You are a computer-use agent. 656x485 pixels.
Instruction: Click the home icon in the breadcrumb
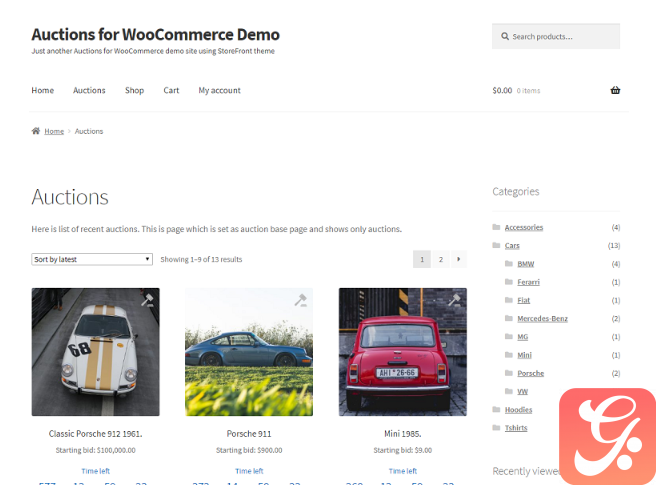(36, 131)
